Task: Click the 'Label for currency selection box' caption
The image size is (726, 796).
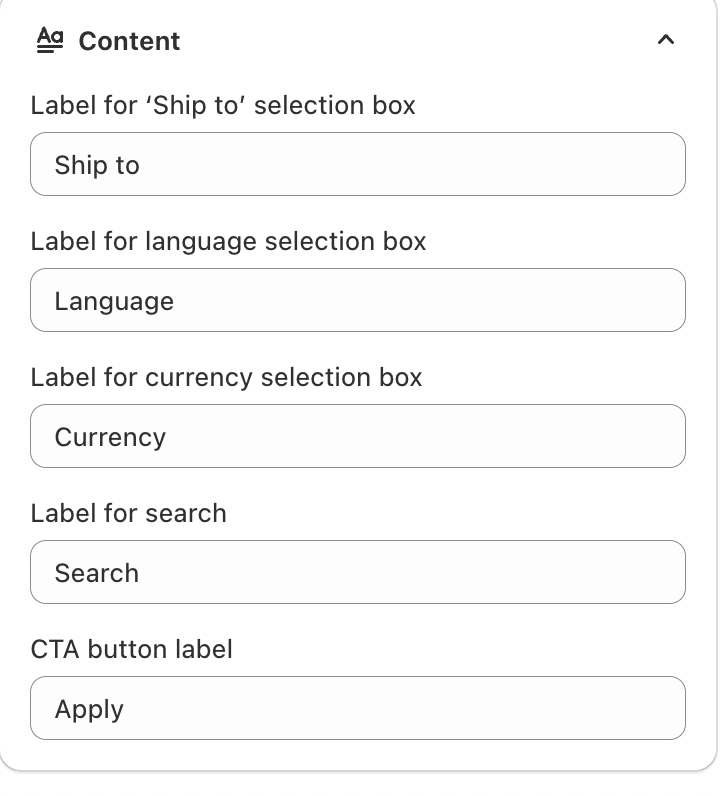Action: (226, 377)
